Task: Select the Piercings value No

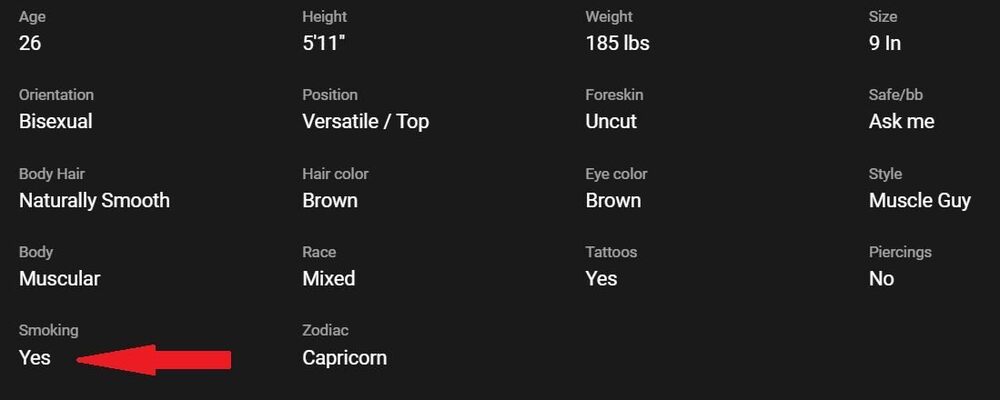Action: (x=881, y=278)
